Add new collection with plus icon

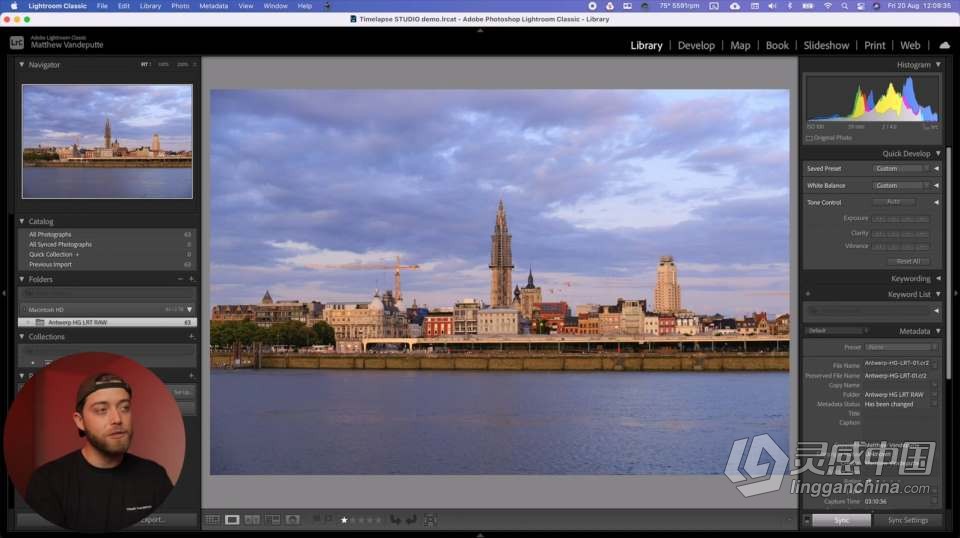pyautogui.click(x=191, y=337)
